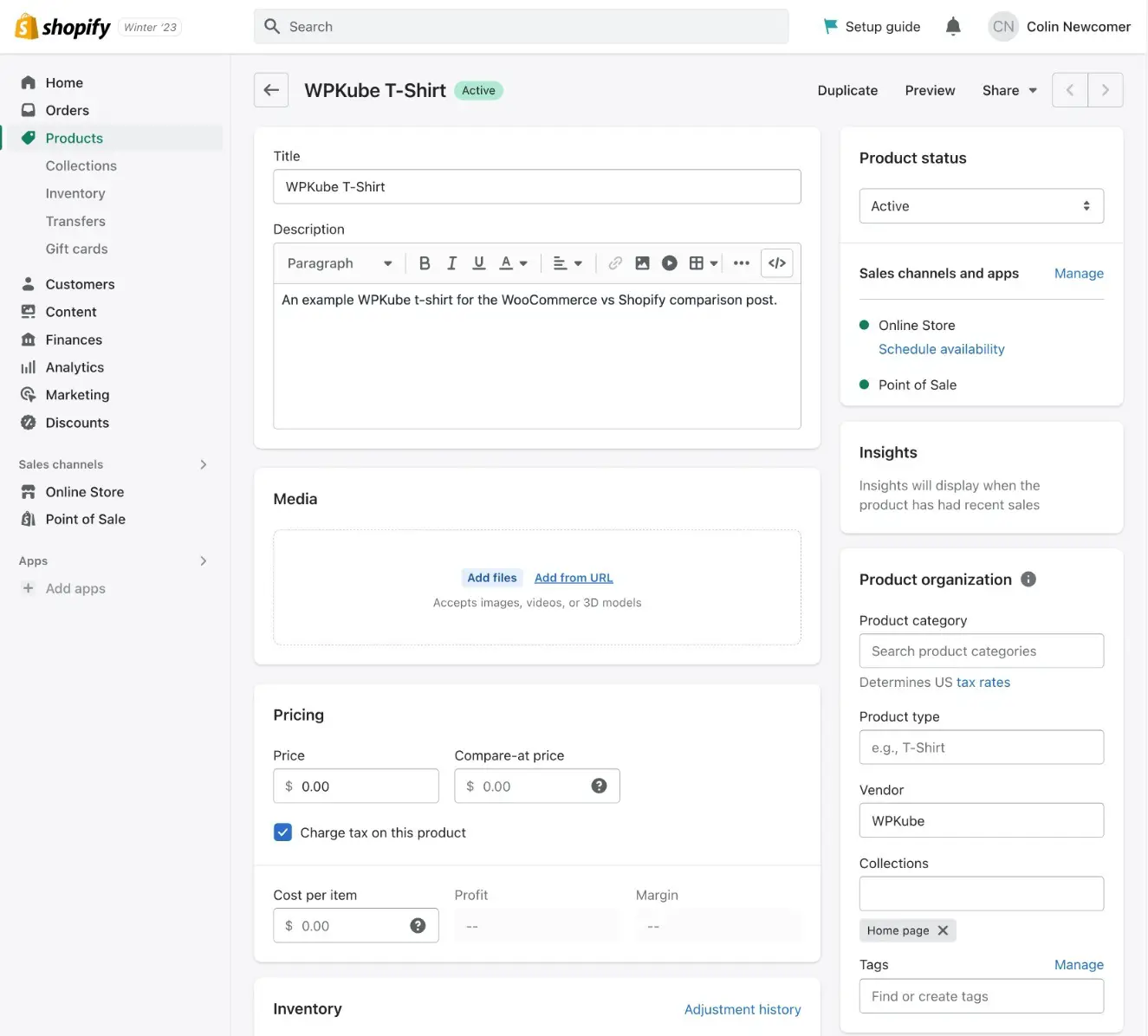
Task: Open the notifications bell
Action: click(x=953, y=27)
